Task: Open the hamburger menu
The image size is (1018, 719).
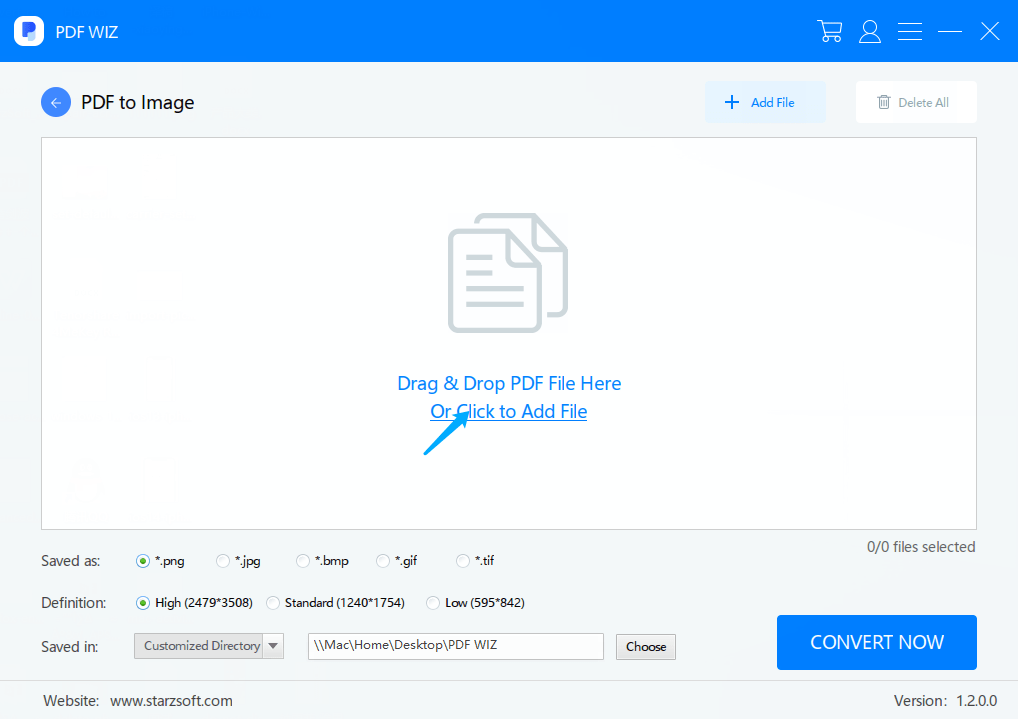Action: pyautogui.click(x=910, y=30)
